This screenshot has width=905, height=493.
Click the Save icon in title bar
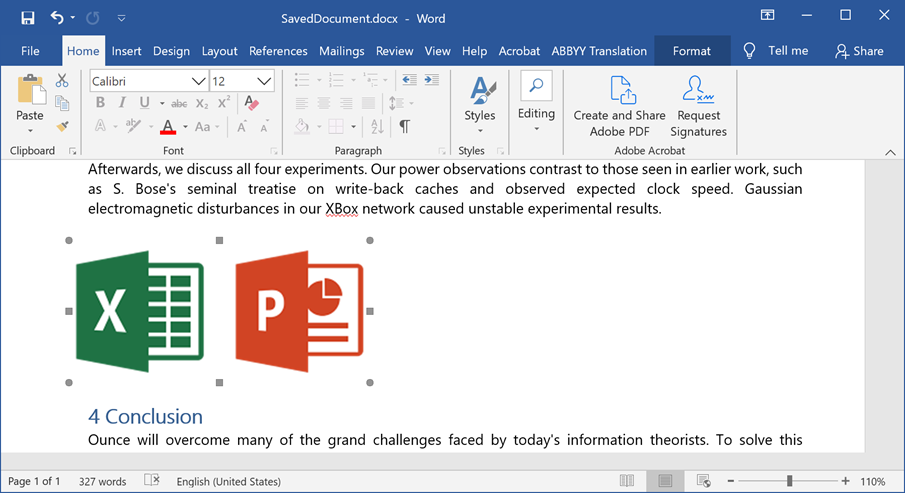[27, 18]
